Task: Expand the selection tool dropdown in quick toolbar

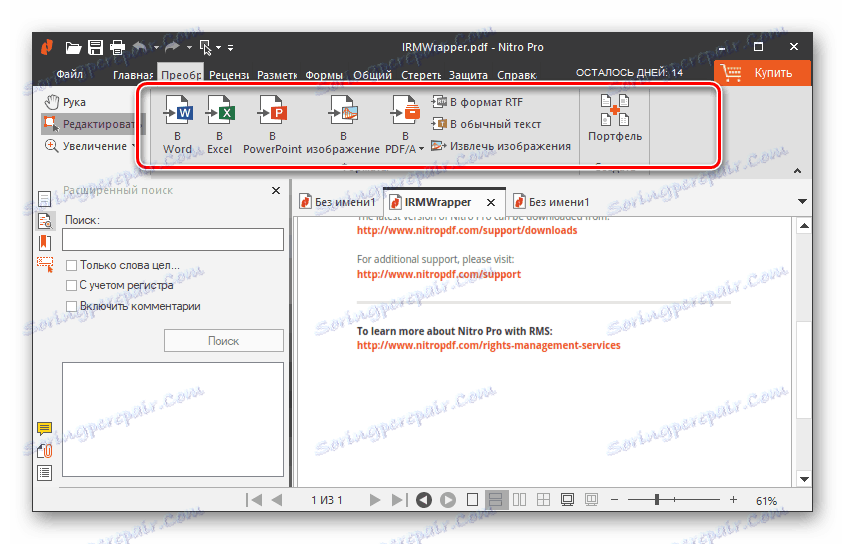Action: (x=219, y=48)
